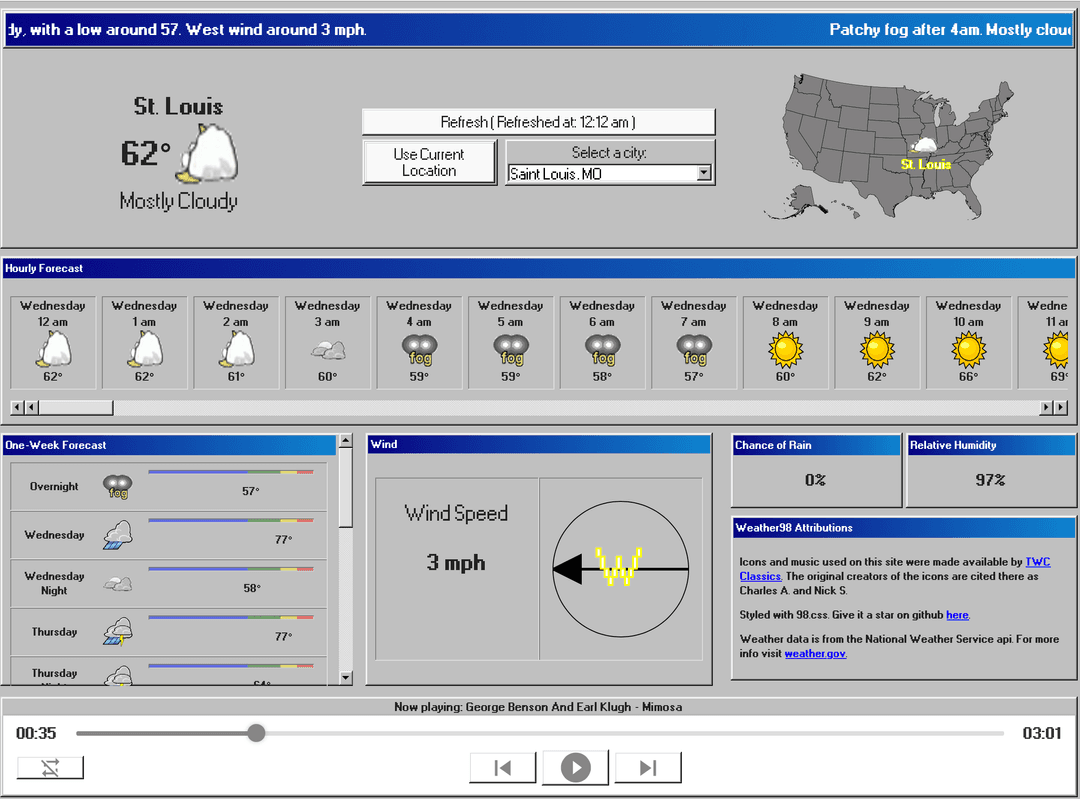Open the weather.gov link
The image size is (1080, 799).
(815, 654)
